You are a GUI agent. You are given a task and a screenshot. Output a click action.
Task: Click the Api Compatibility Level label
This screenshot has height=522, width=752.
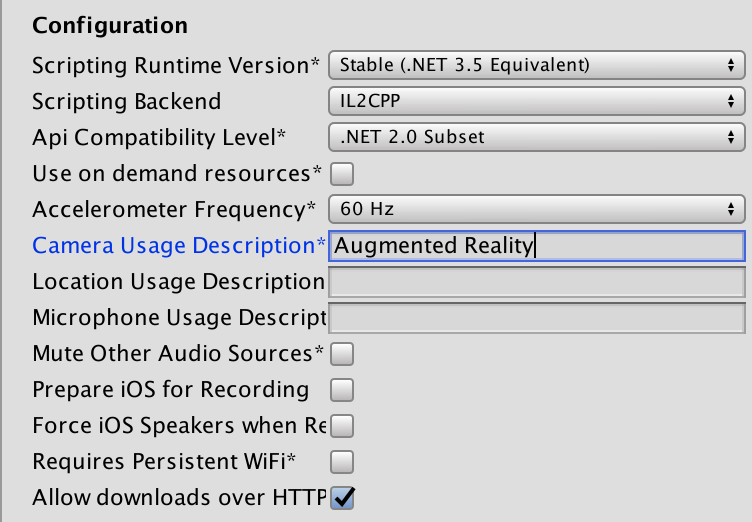point(158,138)
